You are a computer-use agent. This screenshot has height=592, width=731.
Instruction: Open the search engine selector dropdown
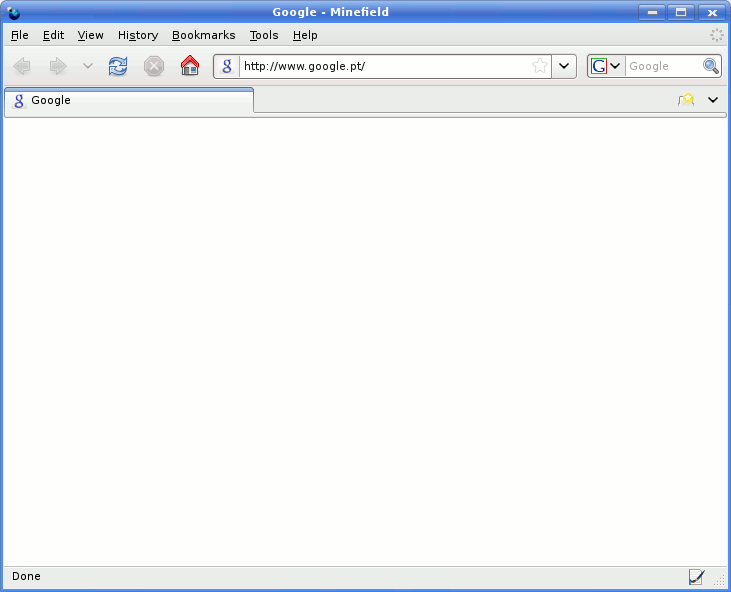pyautogui.click(x=606, y=66)
